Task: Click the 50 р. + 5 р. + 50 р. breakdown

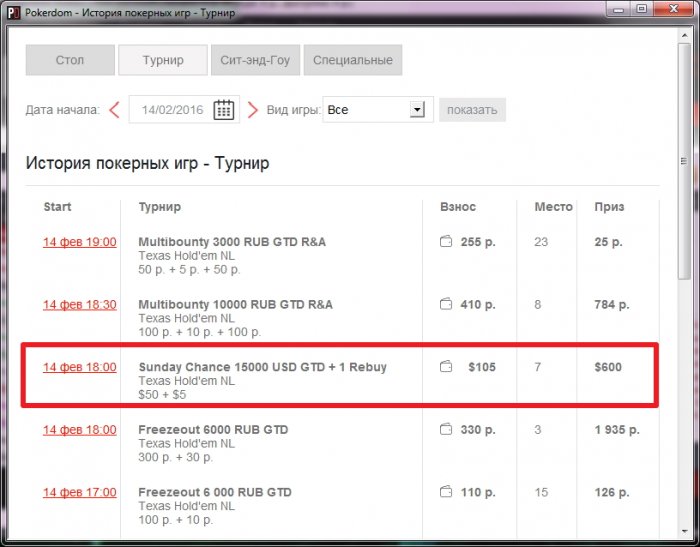Action: pos(189,270)
